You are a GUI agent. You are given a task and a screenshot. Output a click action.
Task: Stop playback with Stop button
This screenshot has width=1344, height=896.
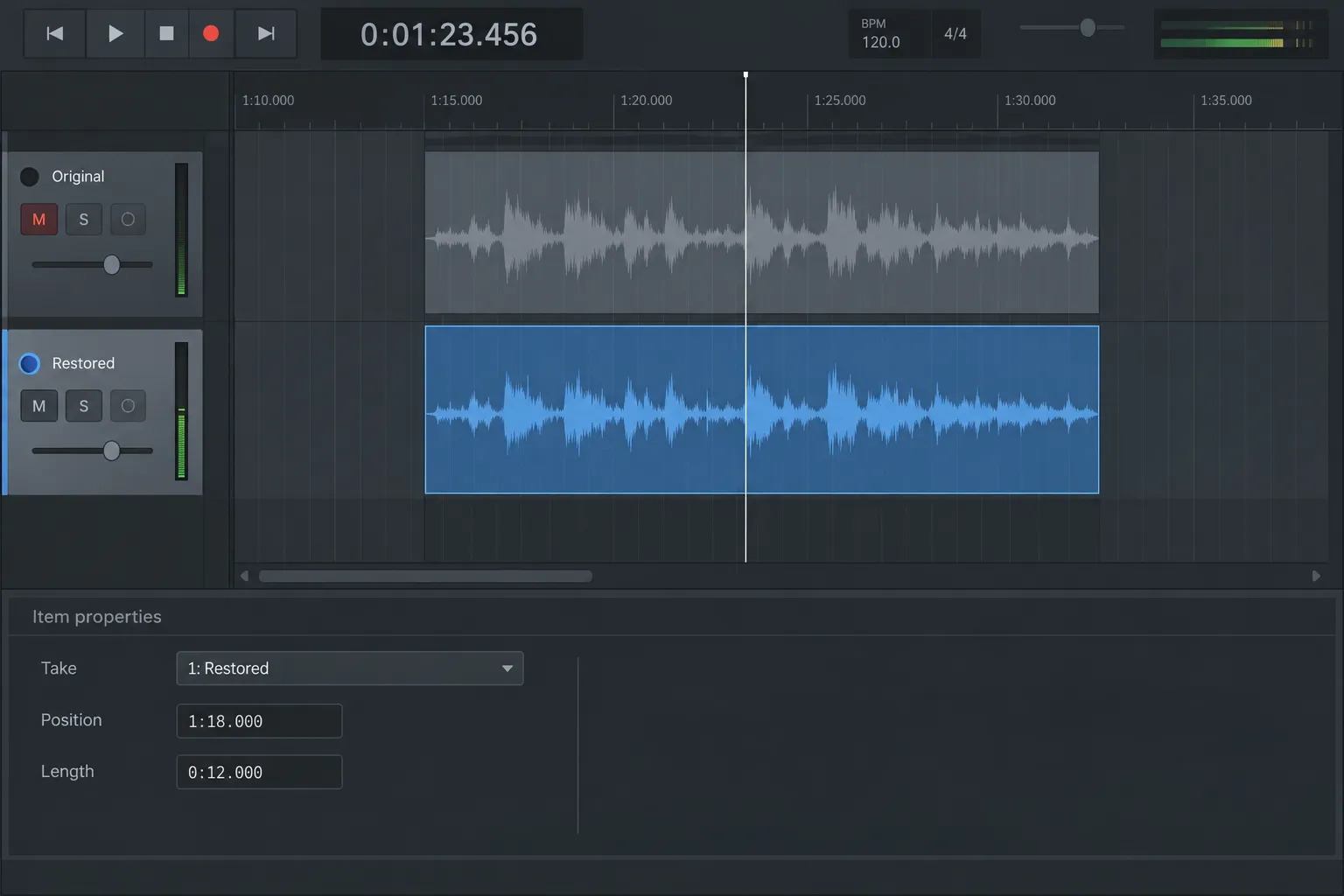tap(166, 33)
